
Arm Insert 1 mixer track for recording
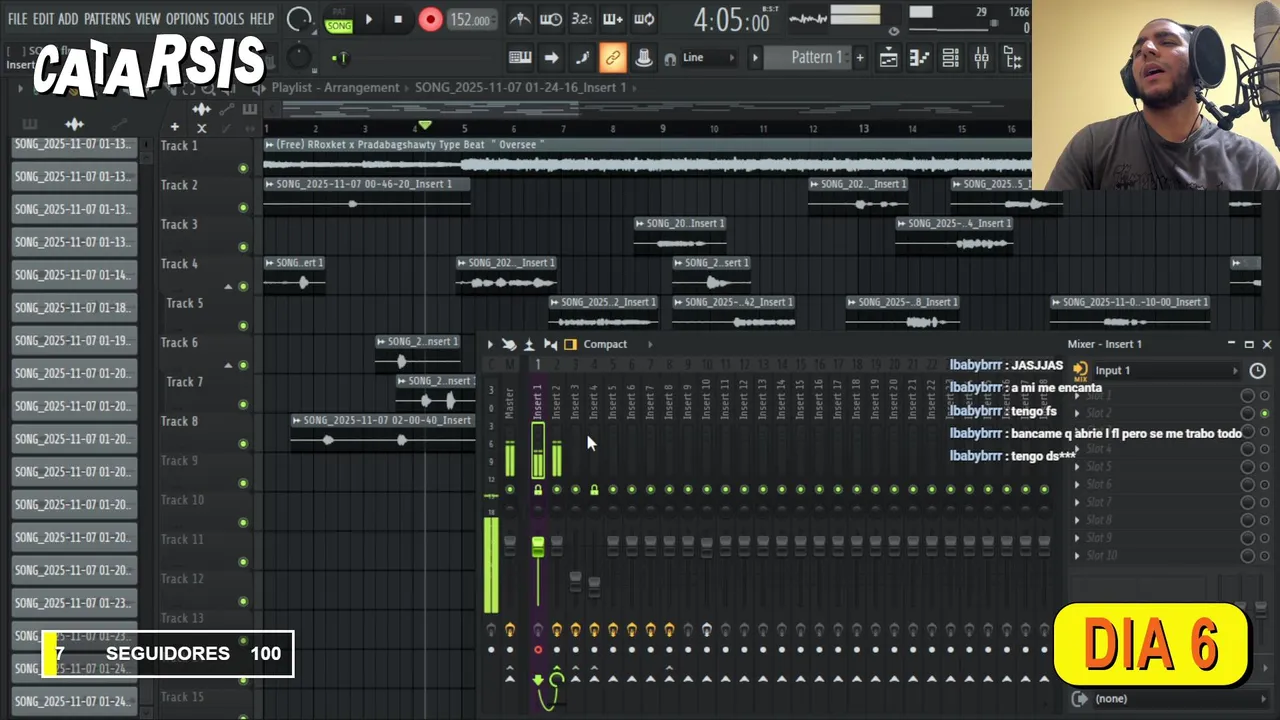(x=538, y=650)
